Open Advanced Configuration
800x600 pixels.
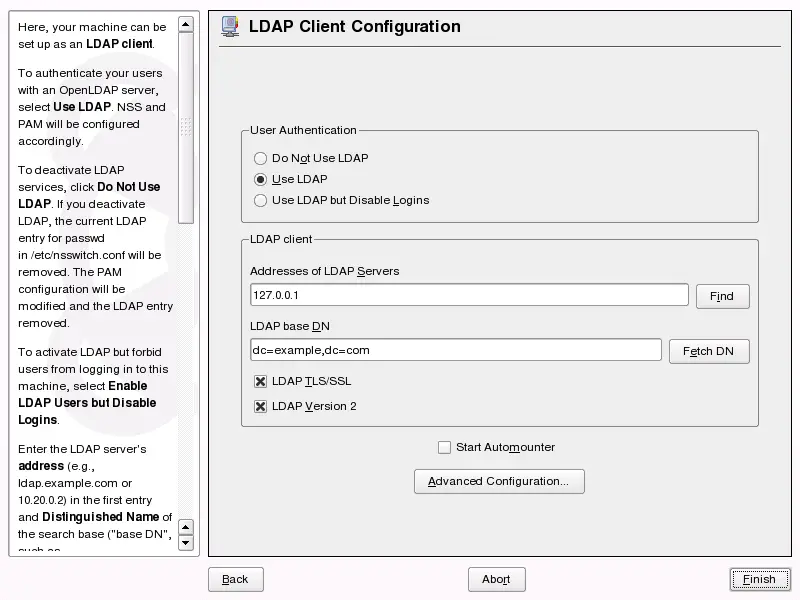(498, 481)
